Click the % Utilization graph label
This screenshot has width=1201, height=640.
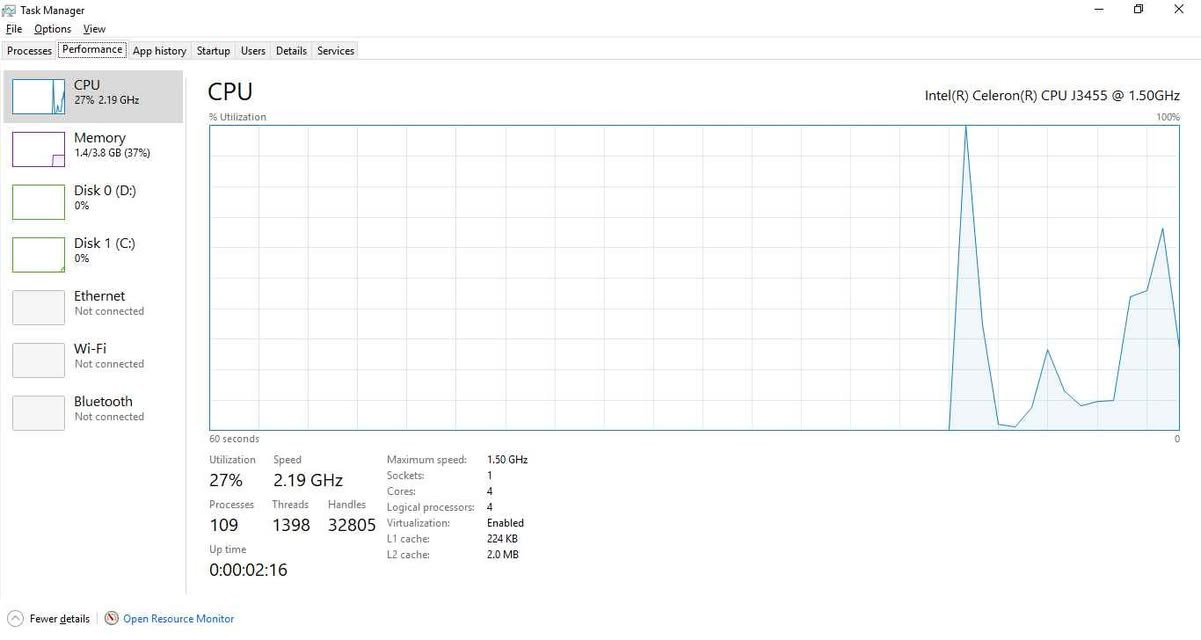coord(238,117)
